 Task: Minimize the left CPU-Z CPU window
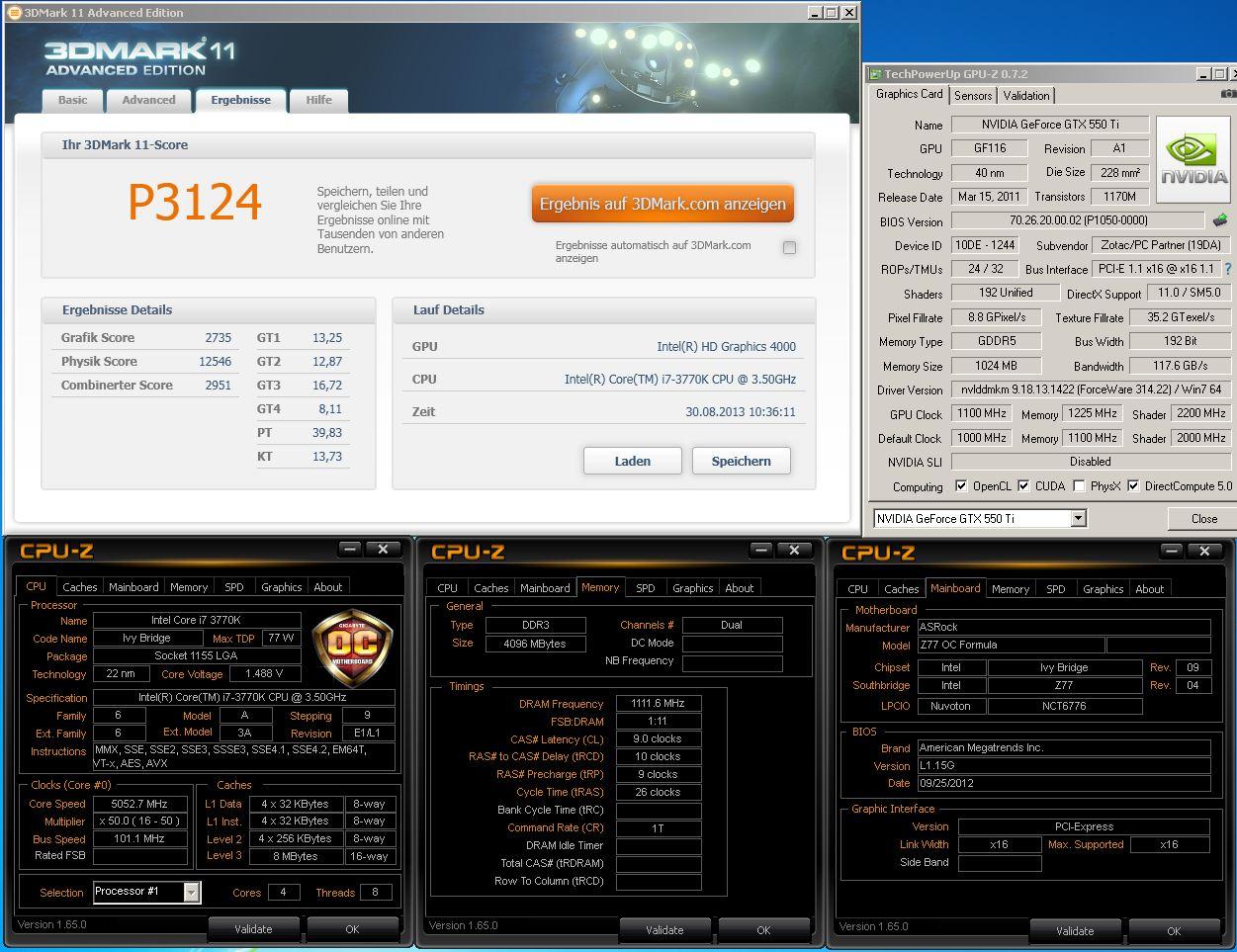(x=351, y=549)
